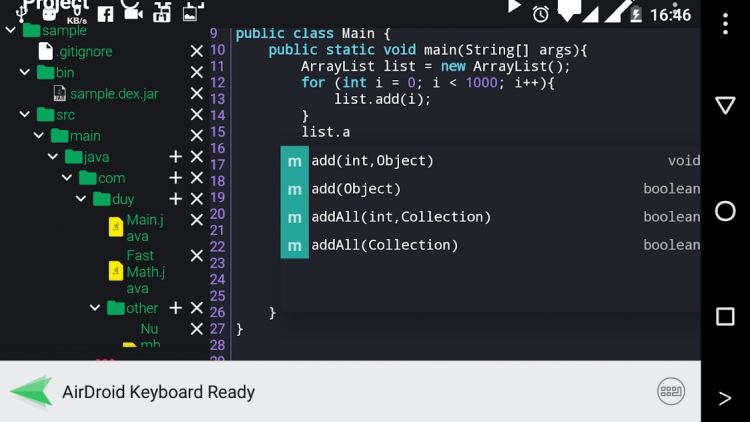
Task: Click the plus icon next to java folder
Action: [176, 157]
